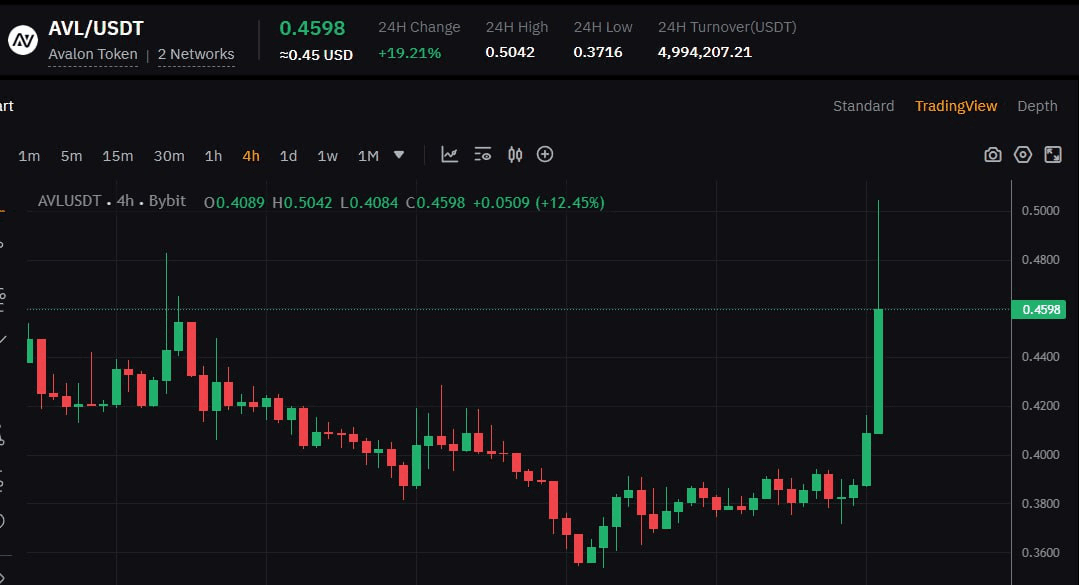Screen dimensions: 1079x585
Task: Click the AVL token logo
Action: (22, 39)
